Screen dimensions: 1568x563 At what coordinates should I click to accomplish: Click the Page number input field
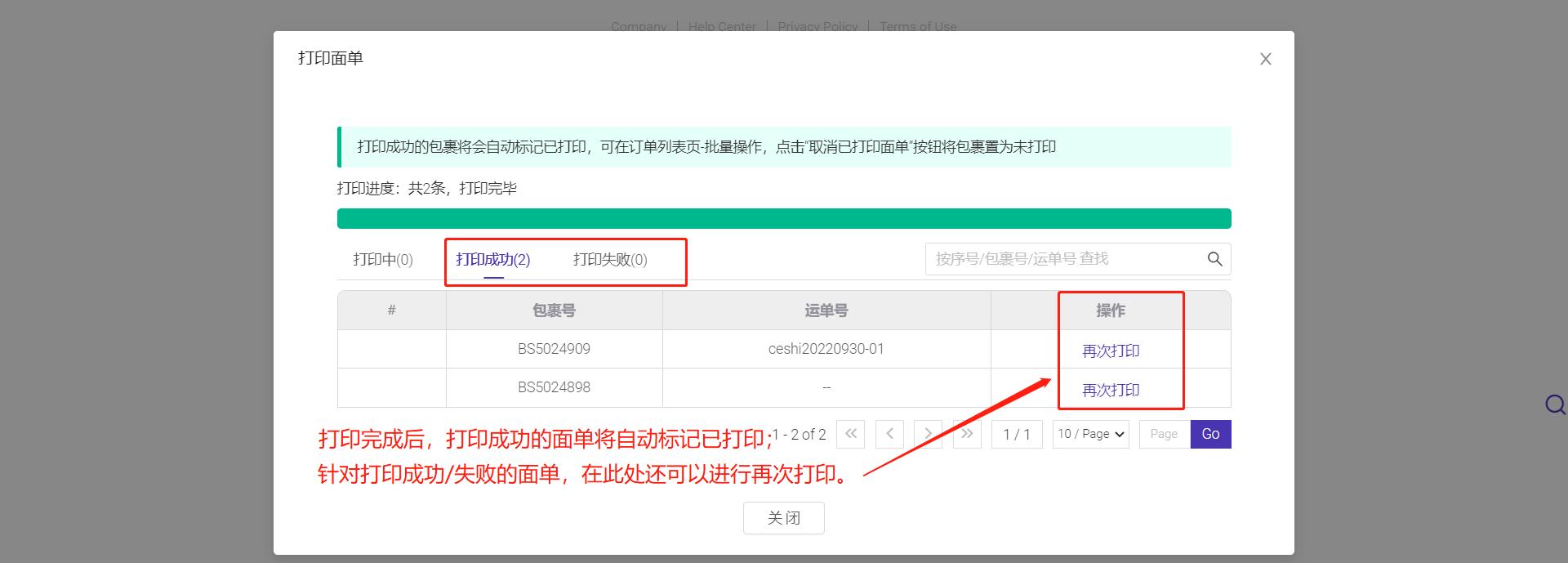tap(1164, 434)
